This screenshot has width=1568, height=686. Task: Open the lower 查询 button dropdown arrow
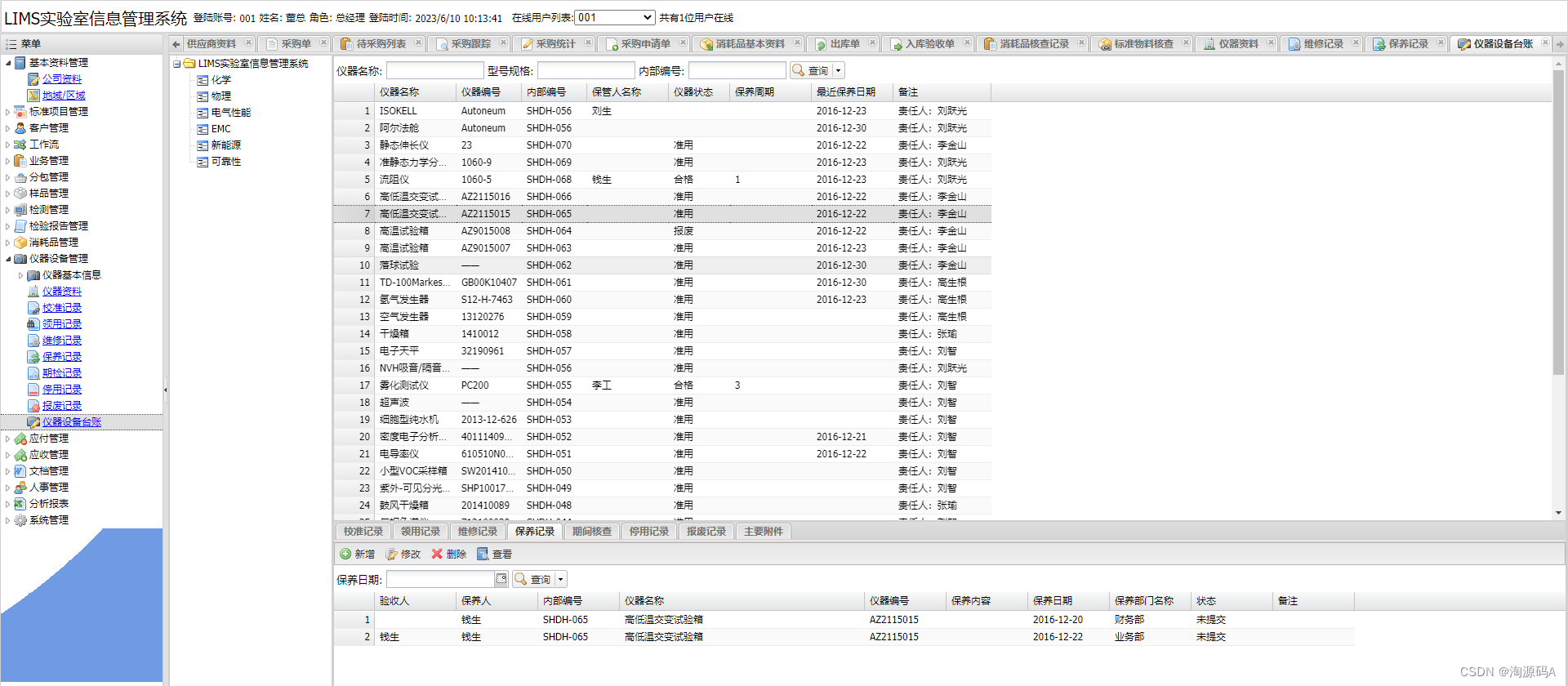tap(560, 579)
